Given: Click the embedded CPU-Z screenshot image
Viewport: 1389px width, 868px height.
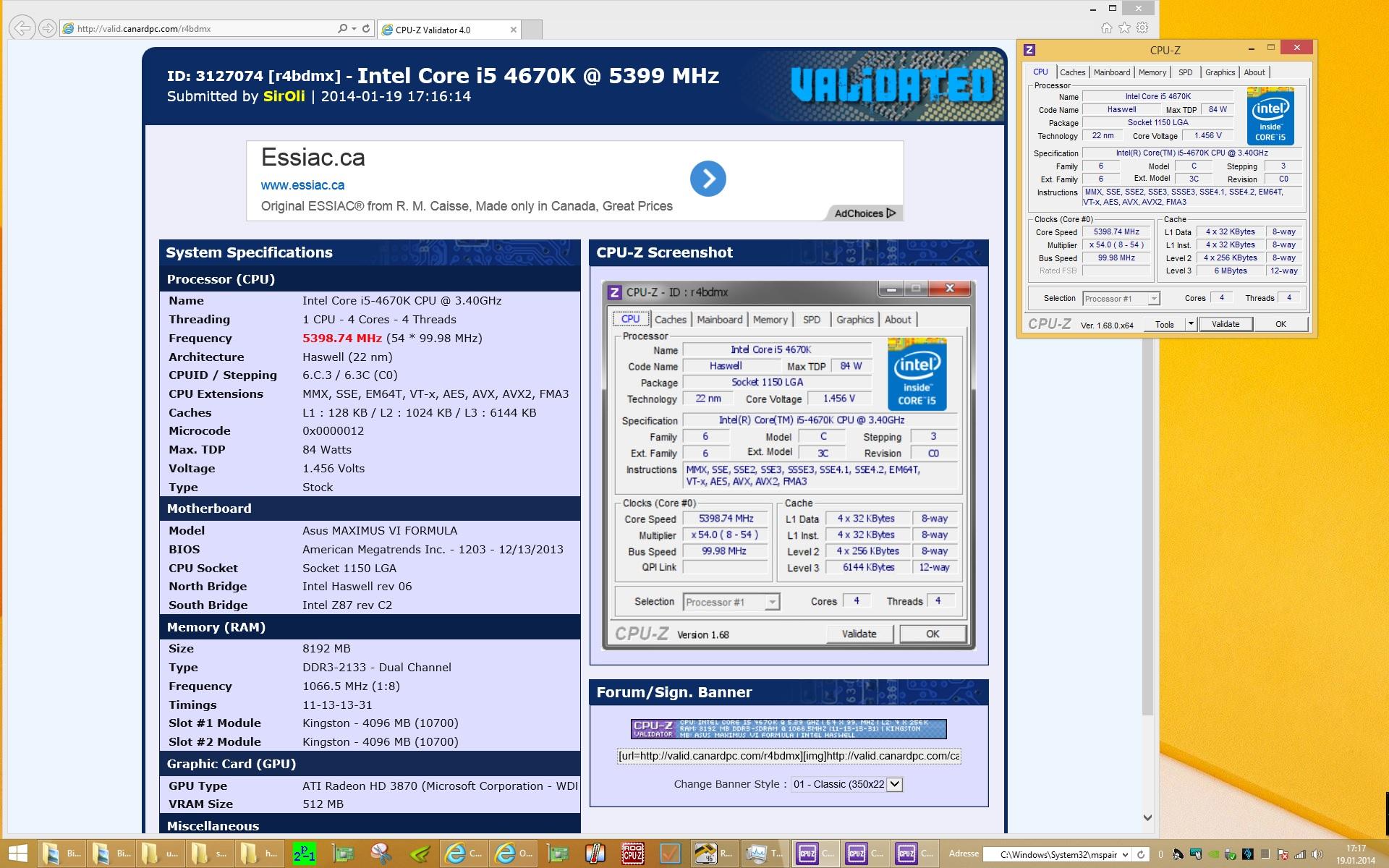Looking at the screenshot, I should (x=789, y=465).
